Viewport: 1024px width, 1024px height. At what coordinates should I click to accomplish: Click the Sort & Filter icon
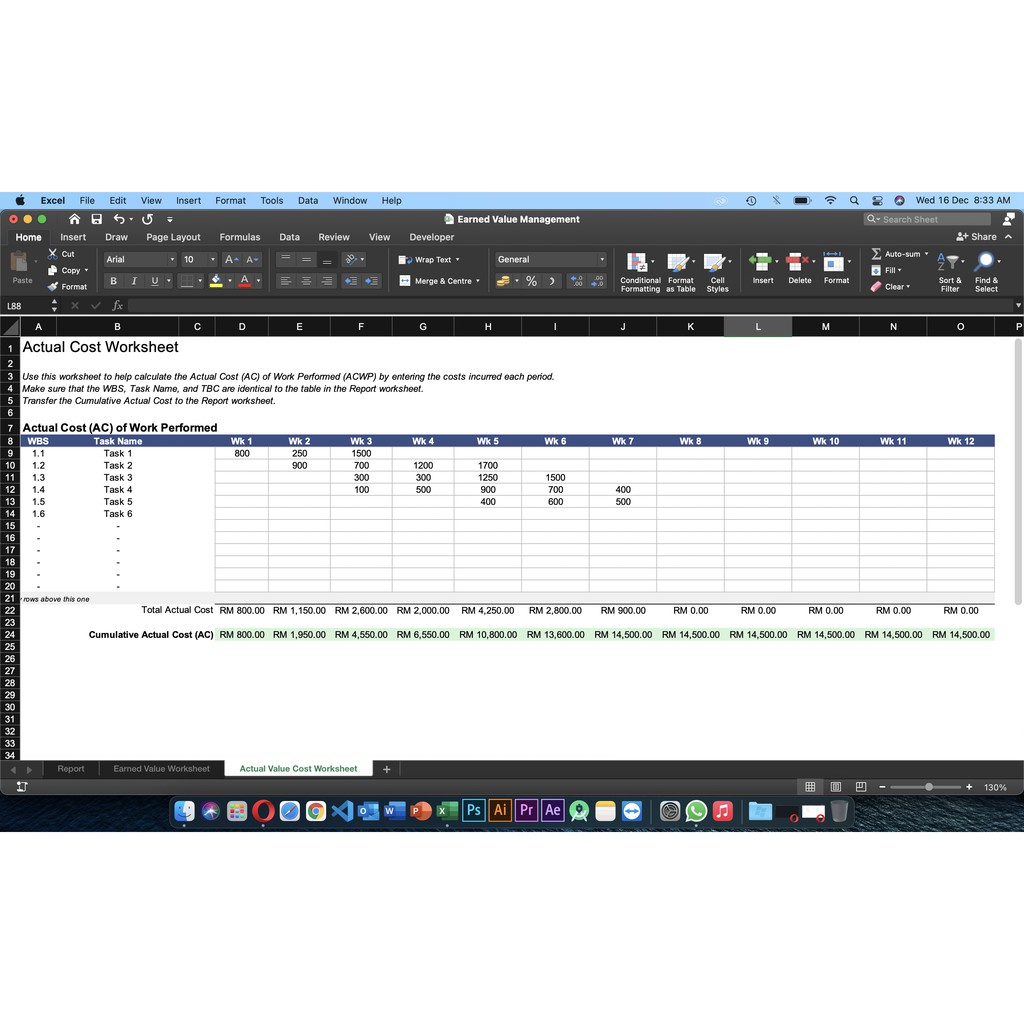(948, 261)
